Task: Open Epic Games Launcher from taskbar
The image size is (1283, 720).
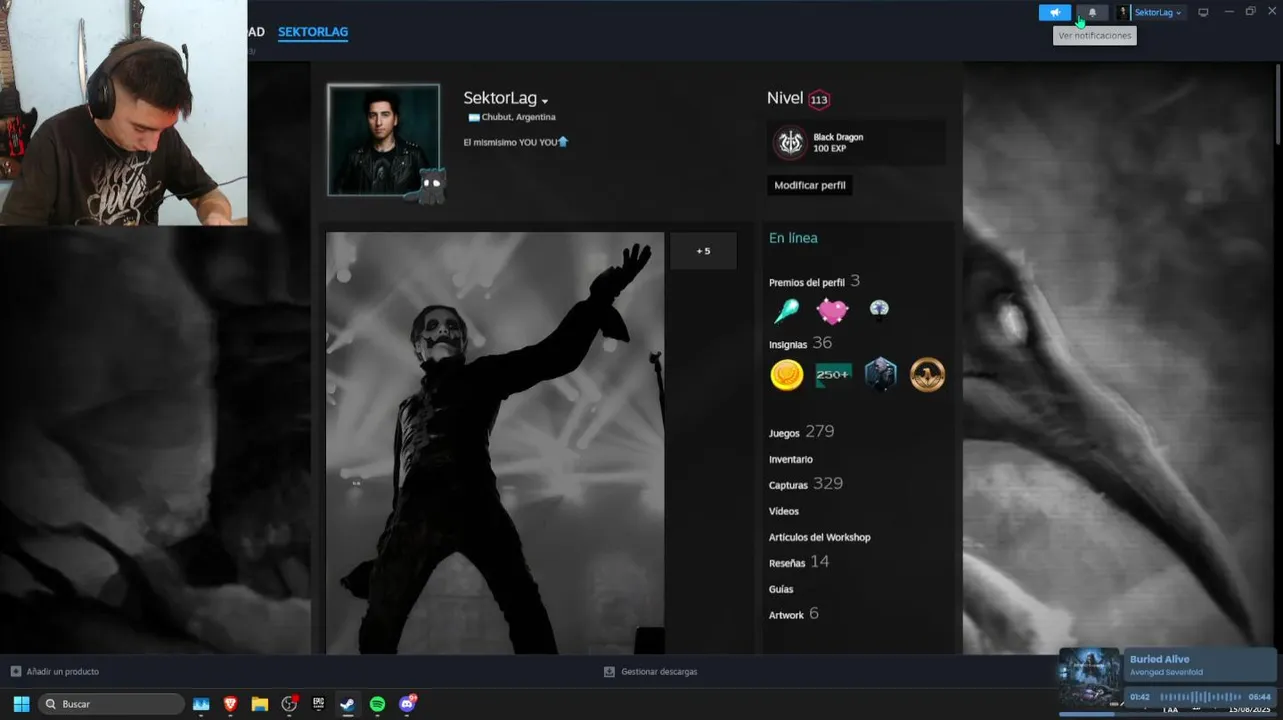Action: [319, 704]
